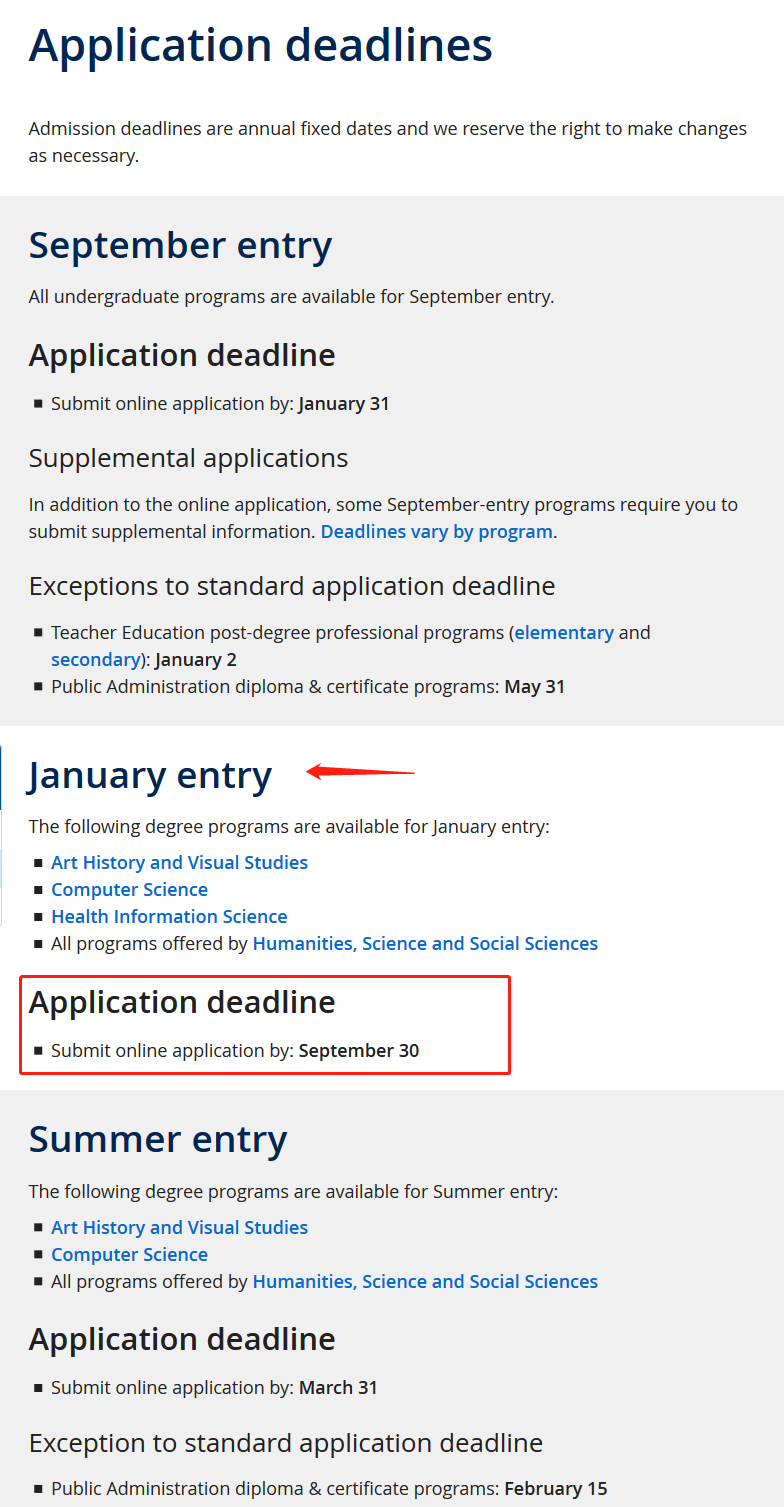Click the "January entry" heading
The height and width of the screenshot is (1507, 784).
[x=150, y=776]
